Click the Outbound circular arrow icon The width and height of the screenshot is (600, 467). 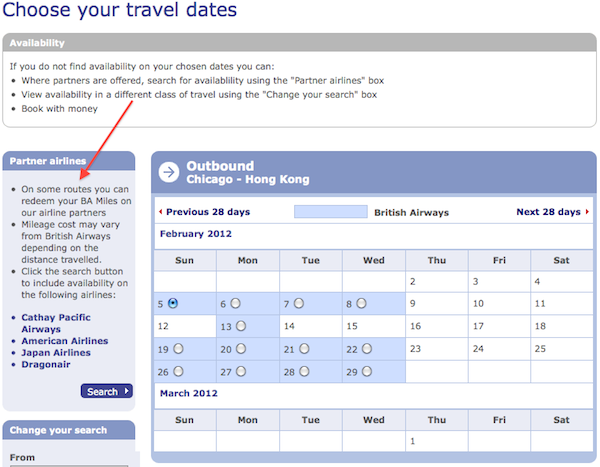click(169, 172)
